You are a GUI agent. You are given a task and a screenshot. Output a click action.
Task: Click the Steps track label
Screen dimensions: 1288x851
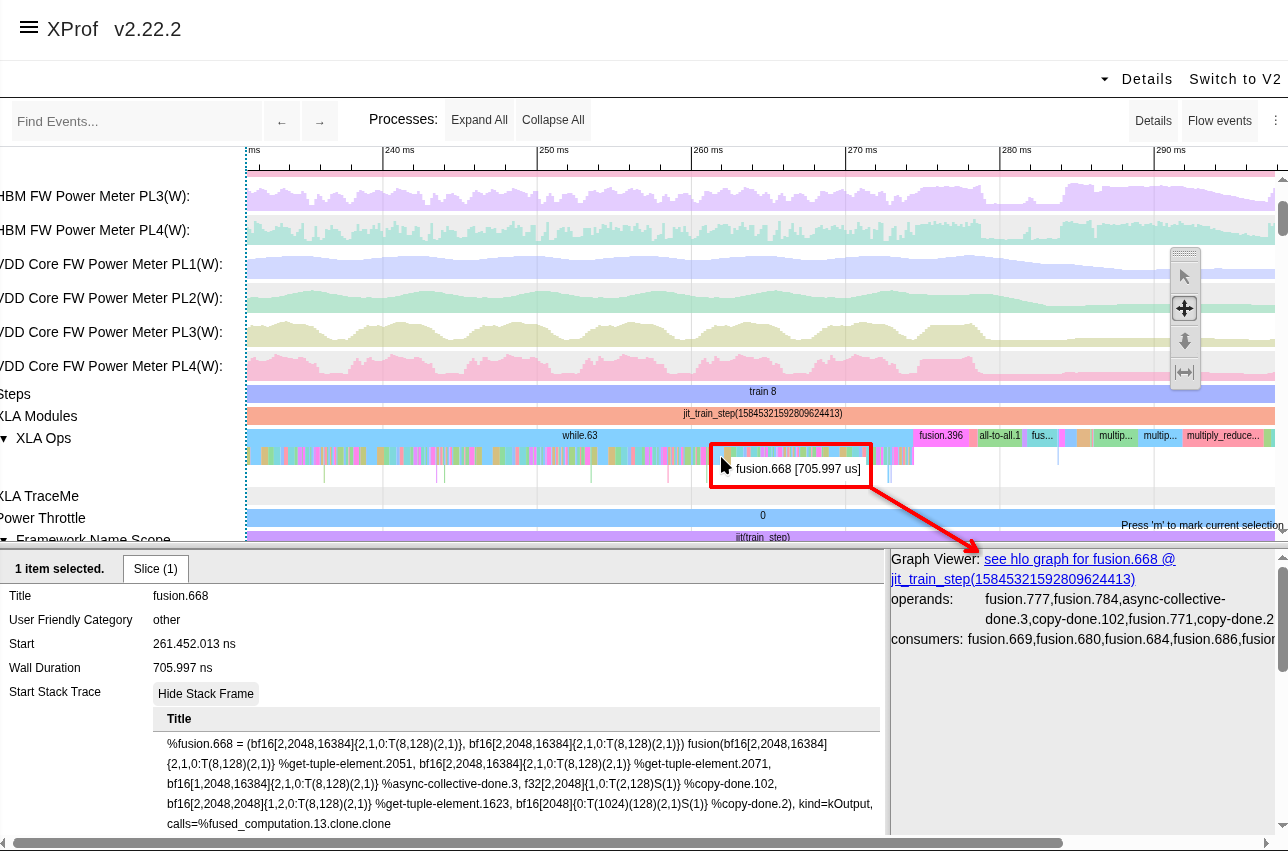15,394
